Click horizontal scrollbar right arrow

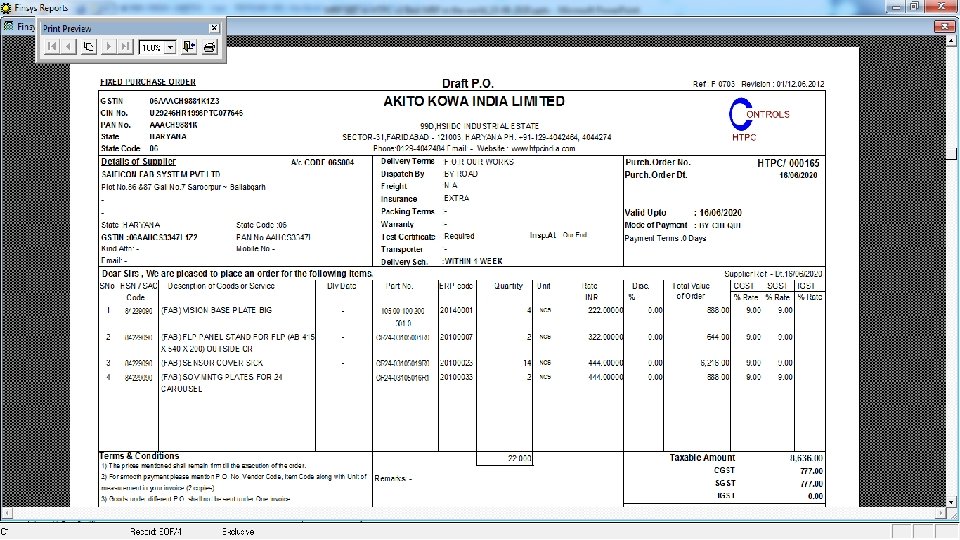point(941,513)
